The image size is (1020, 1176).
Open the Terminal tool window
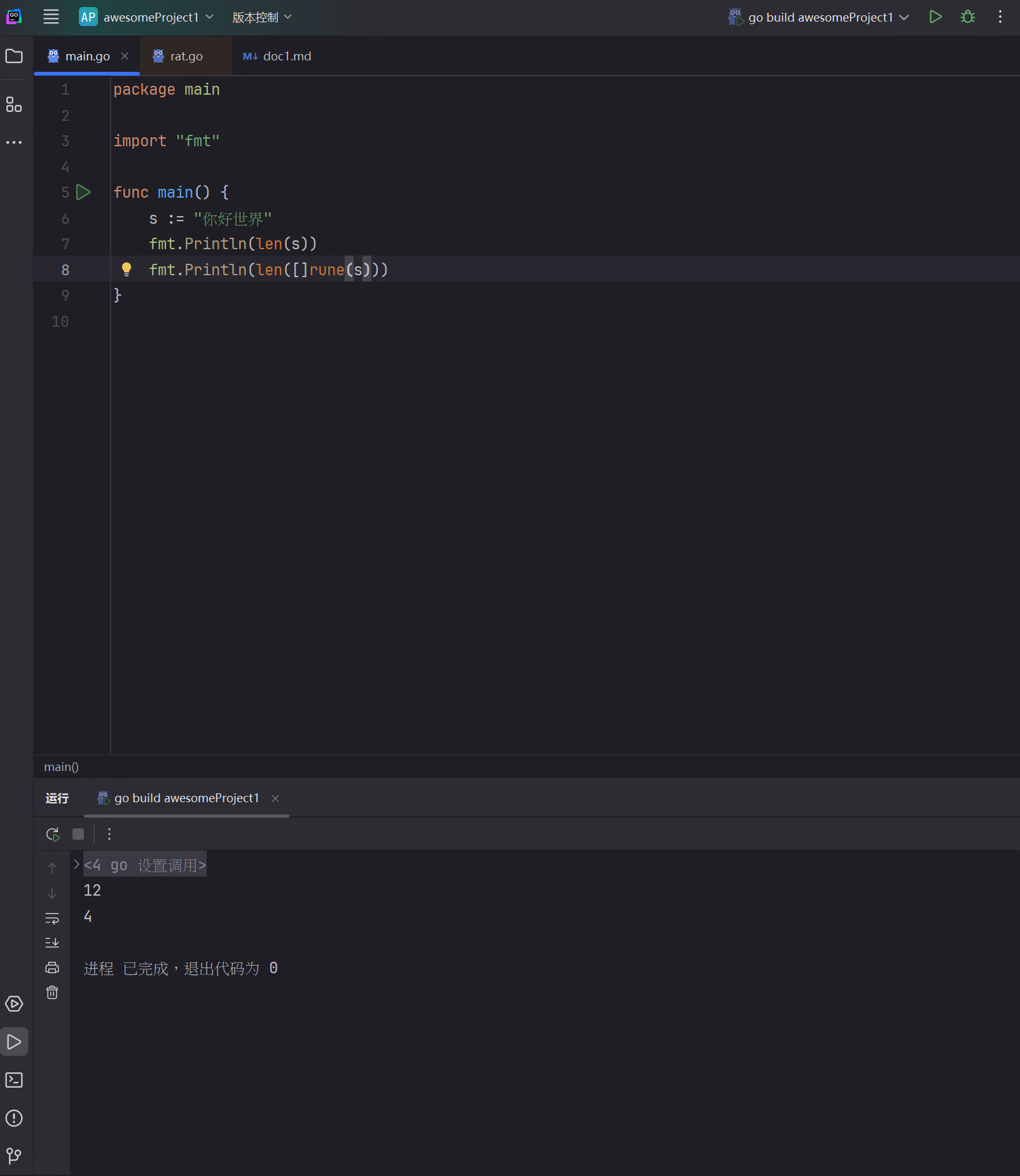[14, 1080]
